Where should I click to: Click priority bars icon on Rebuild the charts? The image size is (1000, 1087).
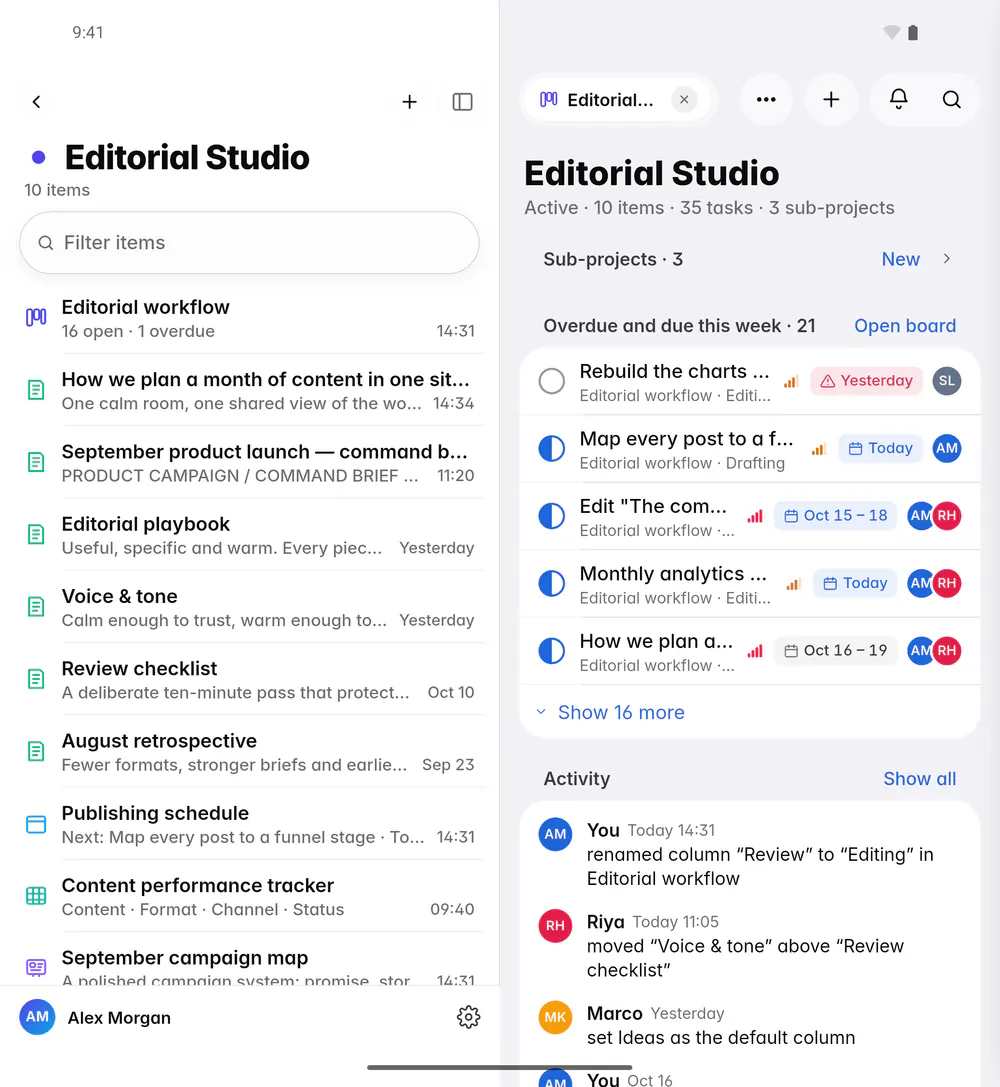(x=791, y=381)
